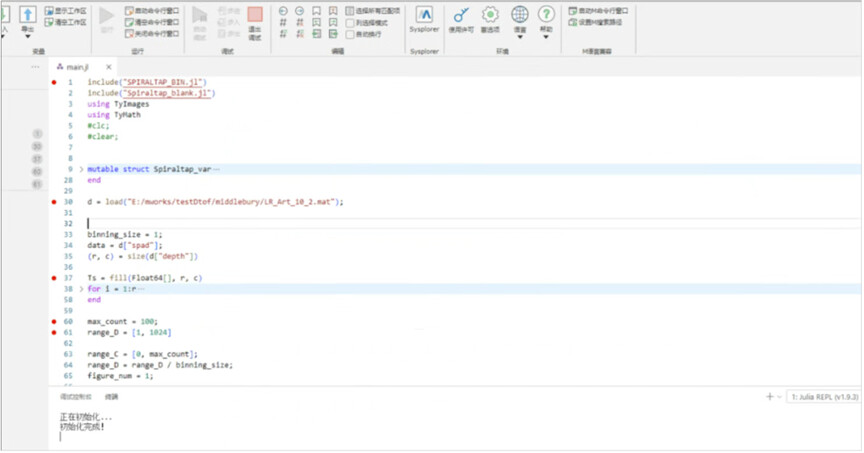The width and height of the screenshot is (864, 453).
Task: Switch to the 调试控制台 debug console tab
Action: (75, 397)
